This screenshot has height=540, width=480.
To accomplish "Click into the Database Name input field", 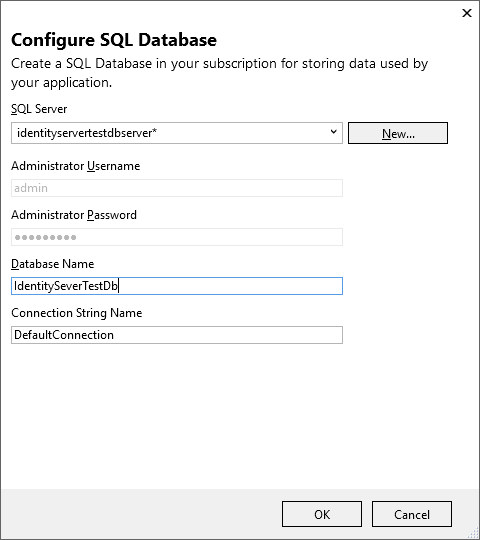I will (x=177, y=286).
